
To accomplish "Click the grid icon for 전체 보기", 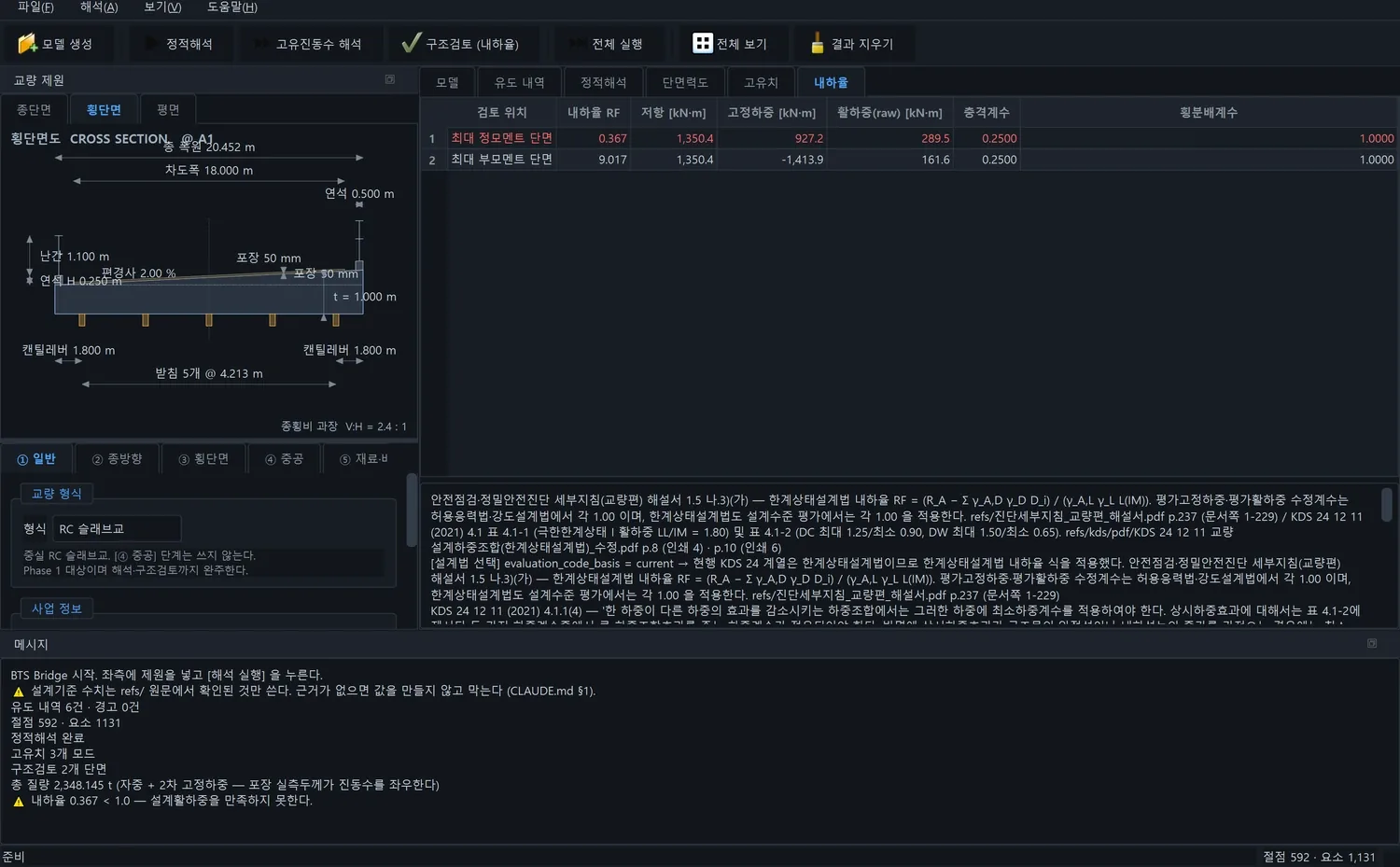I will click(x=703, y=44).
